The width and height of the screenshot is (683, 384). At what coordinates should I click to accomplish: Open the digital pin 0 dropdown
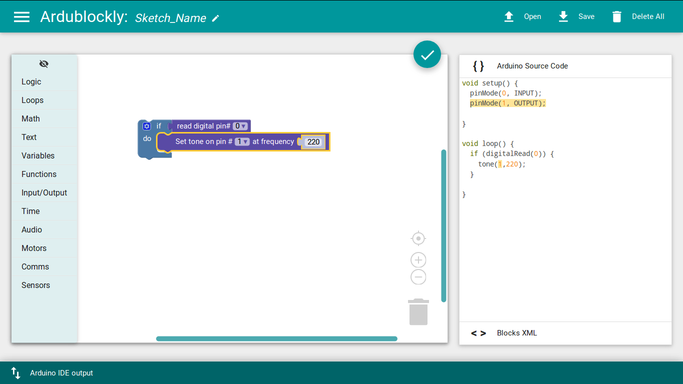tap(240, 126)
